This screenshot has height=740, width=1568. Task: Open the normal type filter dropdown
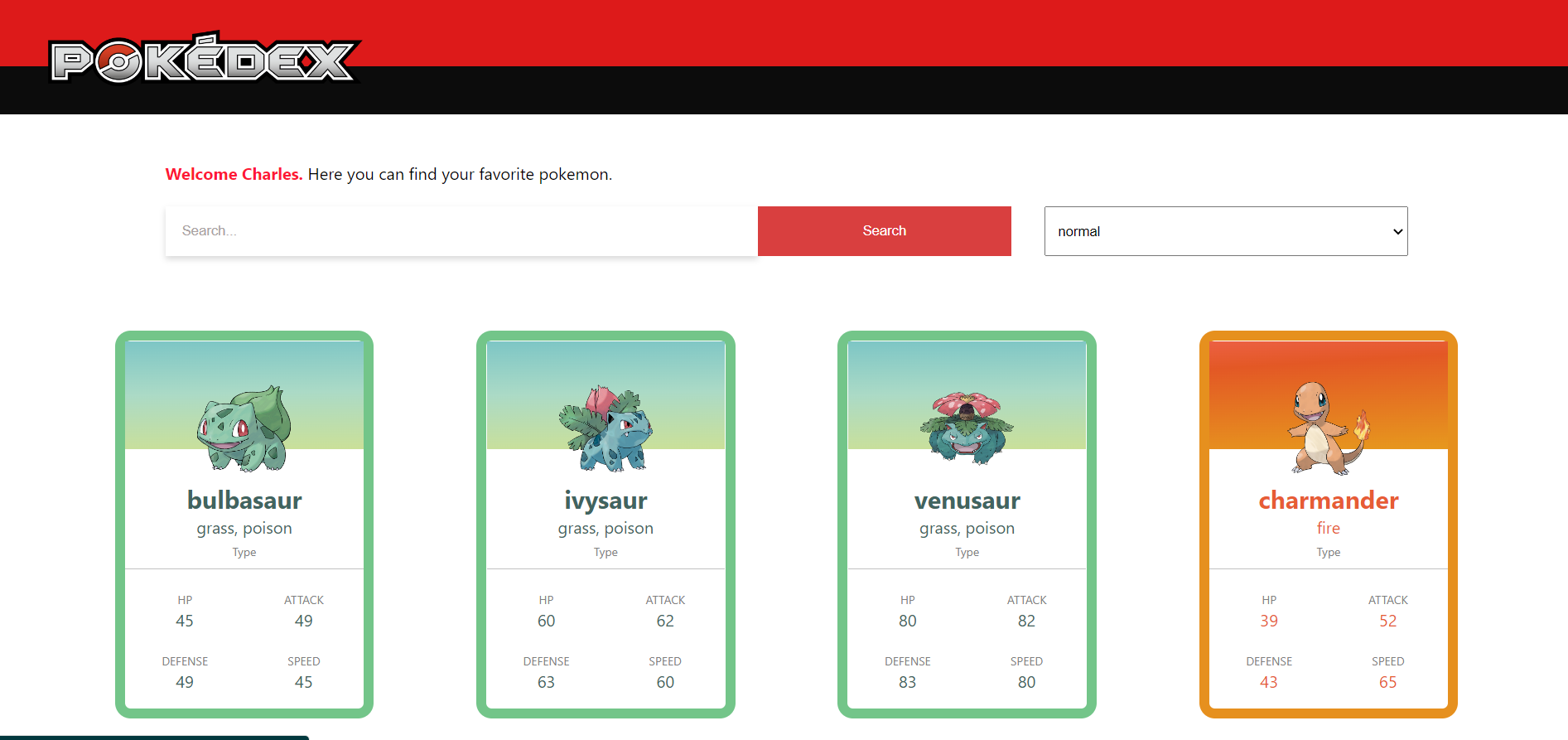[1226, 231]
